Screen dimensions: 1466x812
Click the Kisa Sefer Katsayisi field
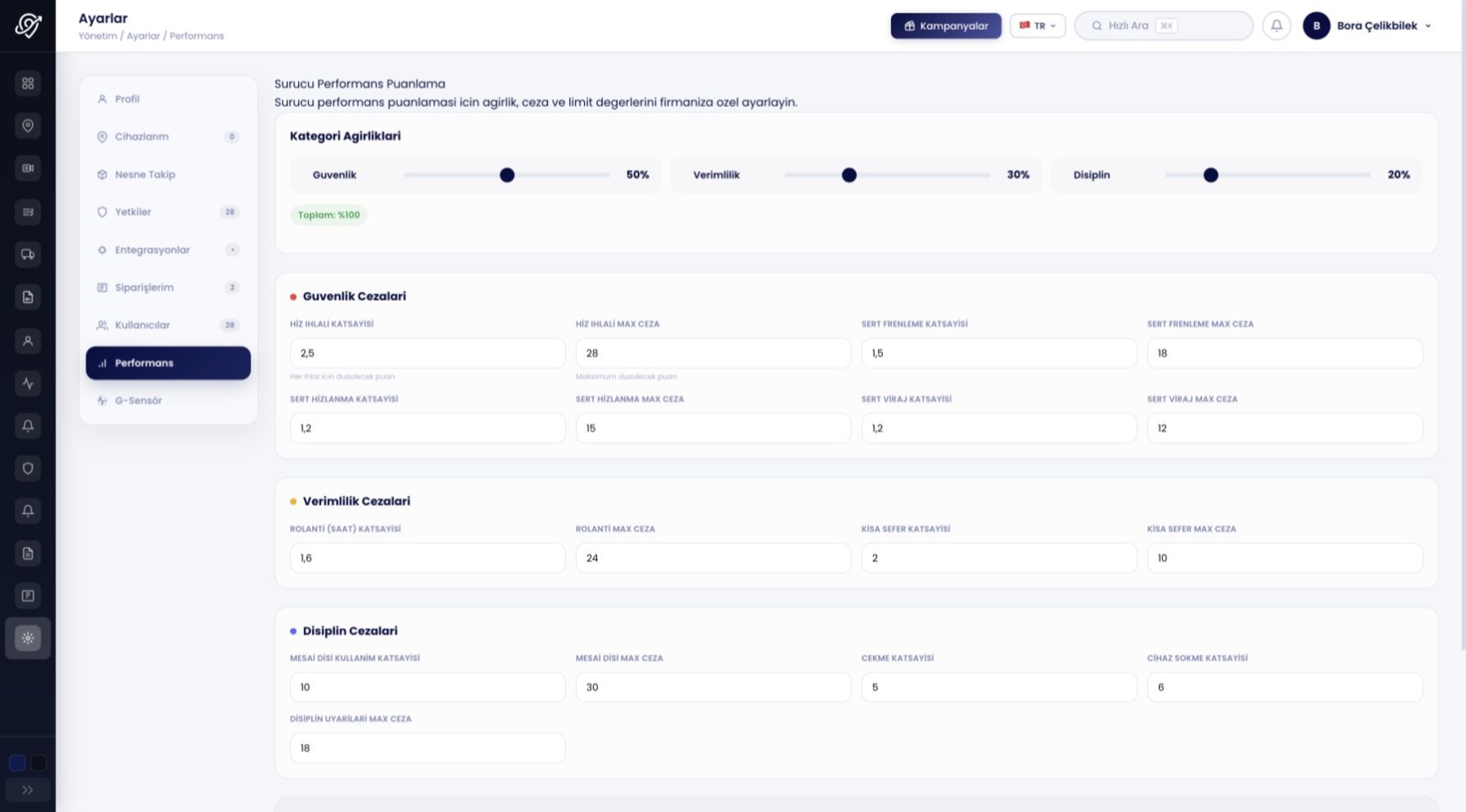click(999, 558)
